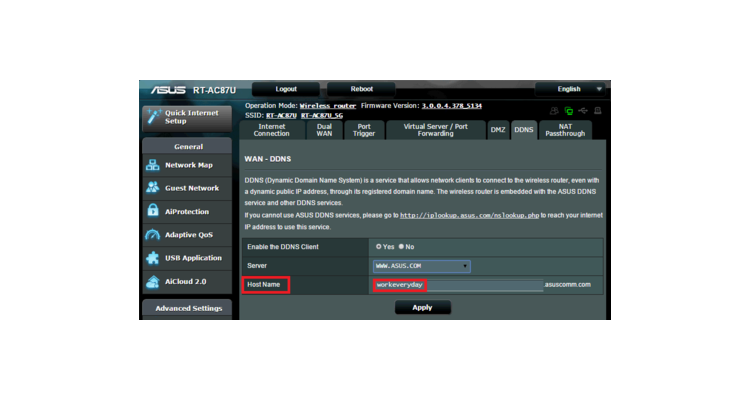Open USB Application menu item
Viewport: 750px width, 400px height.
(x=187, y=258)
